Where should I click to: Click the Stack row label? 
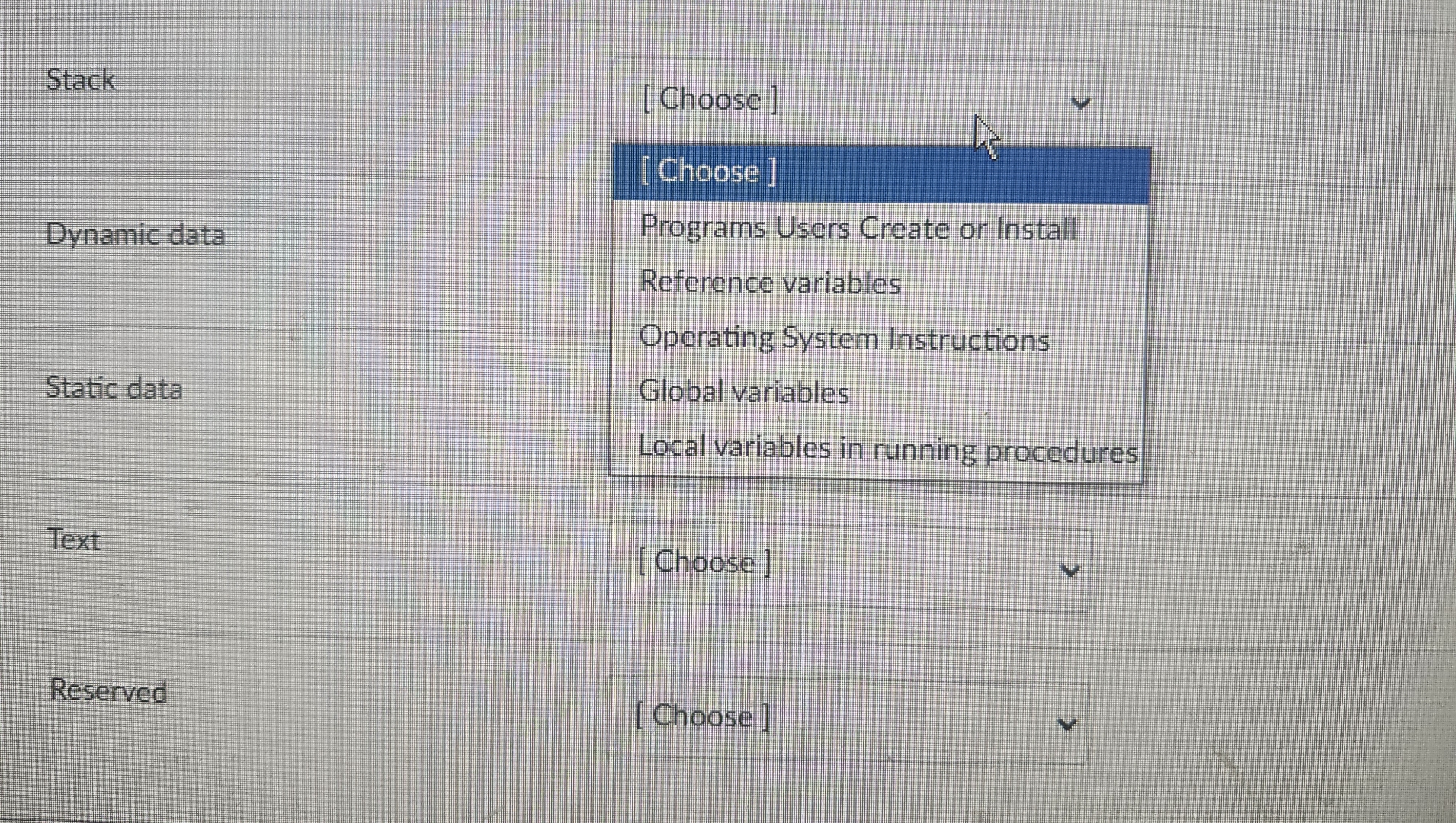coord(80,80)
